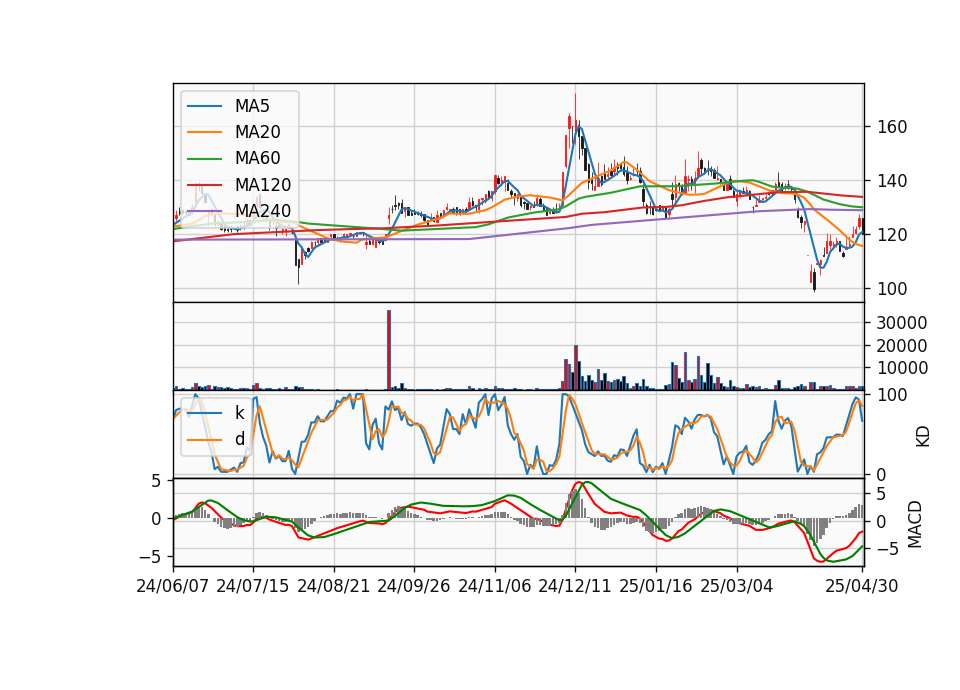The width and height of the screenshot is (960, 690).
Task: Click the 25/01/16 date label
Action: click(656, 586)
